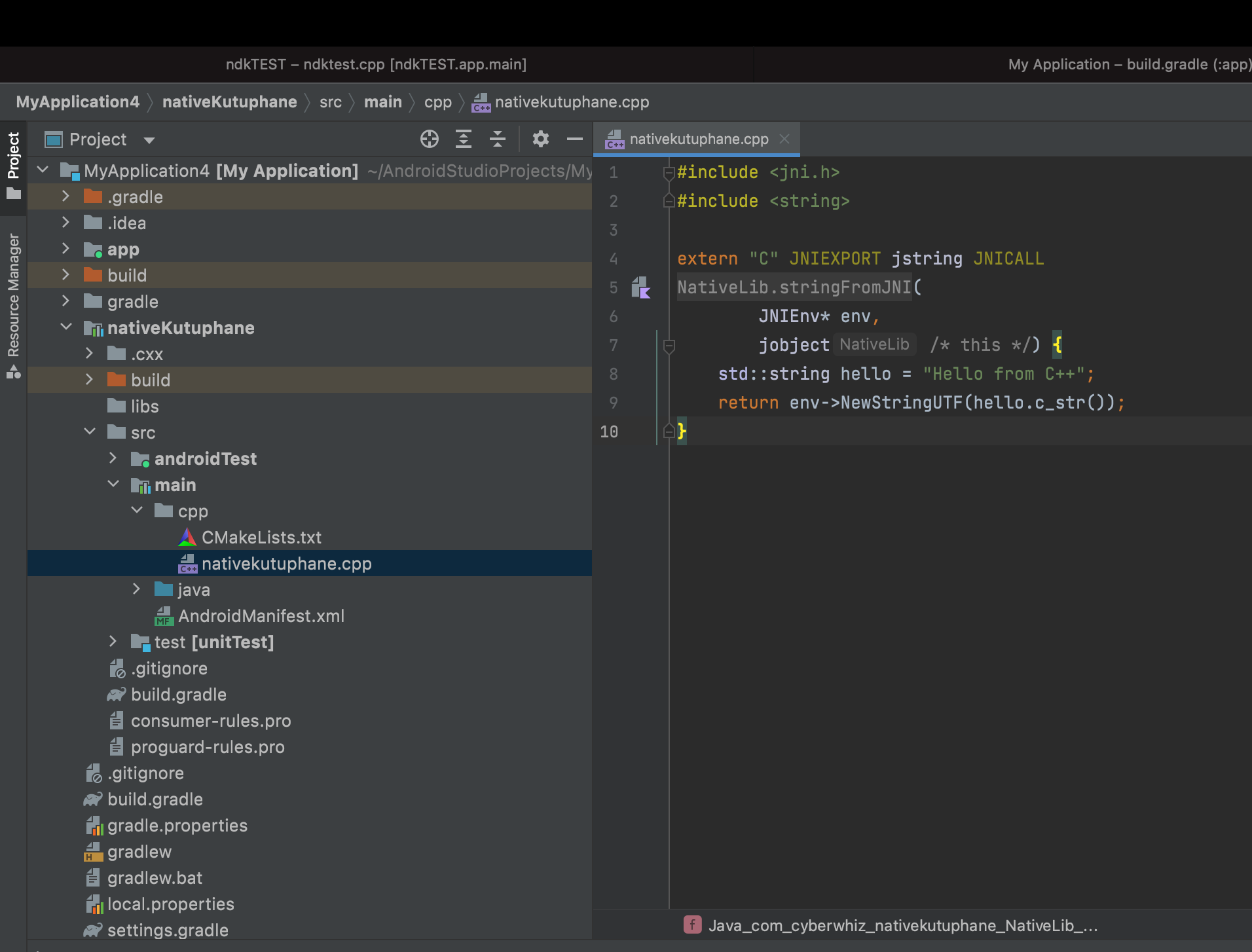This screenshot has width=1252, height=952.
Task: Open the Resource Manager side panel
Action: pos(13,305)
